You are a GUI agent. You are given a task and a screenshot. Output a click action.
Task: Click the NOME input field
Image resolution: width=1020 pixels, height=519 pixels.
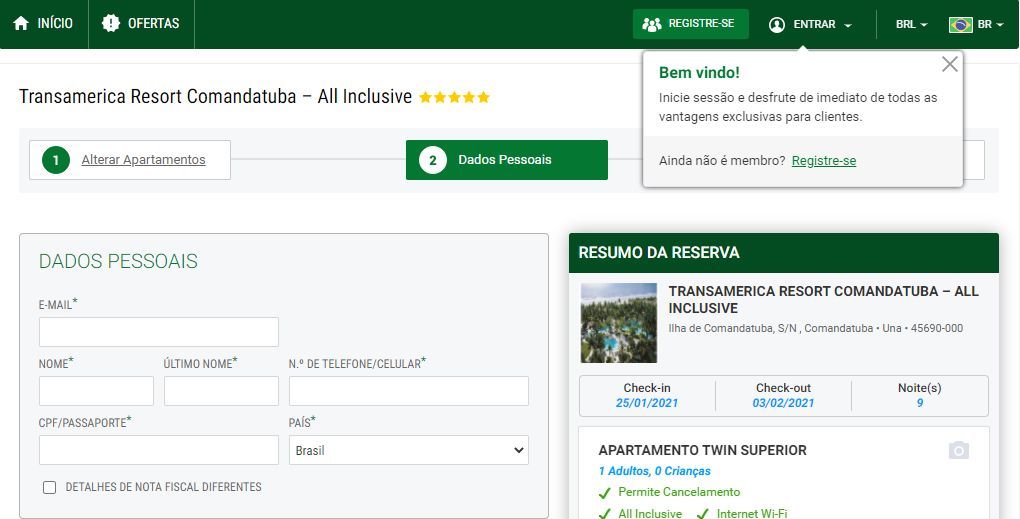pos(96,391)
